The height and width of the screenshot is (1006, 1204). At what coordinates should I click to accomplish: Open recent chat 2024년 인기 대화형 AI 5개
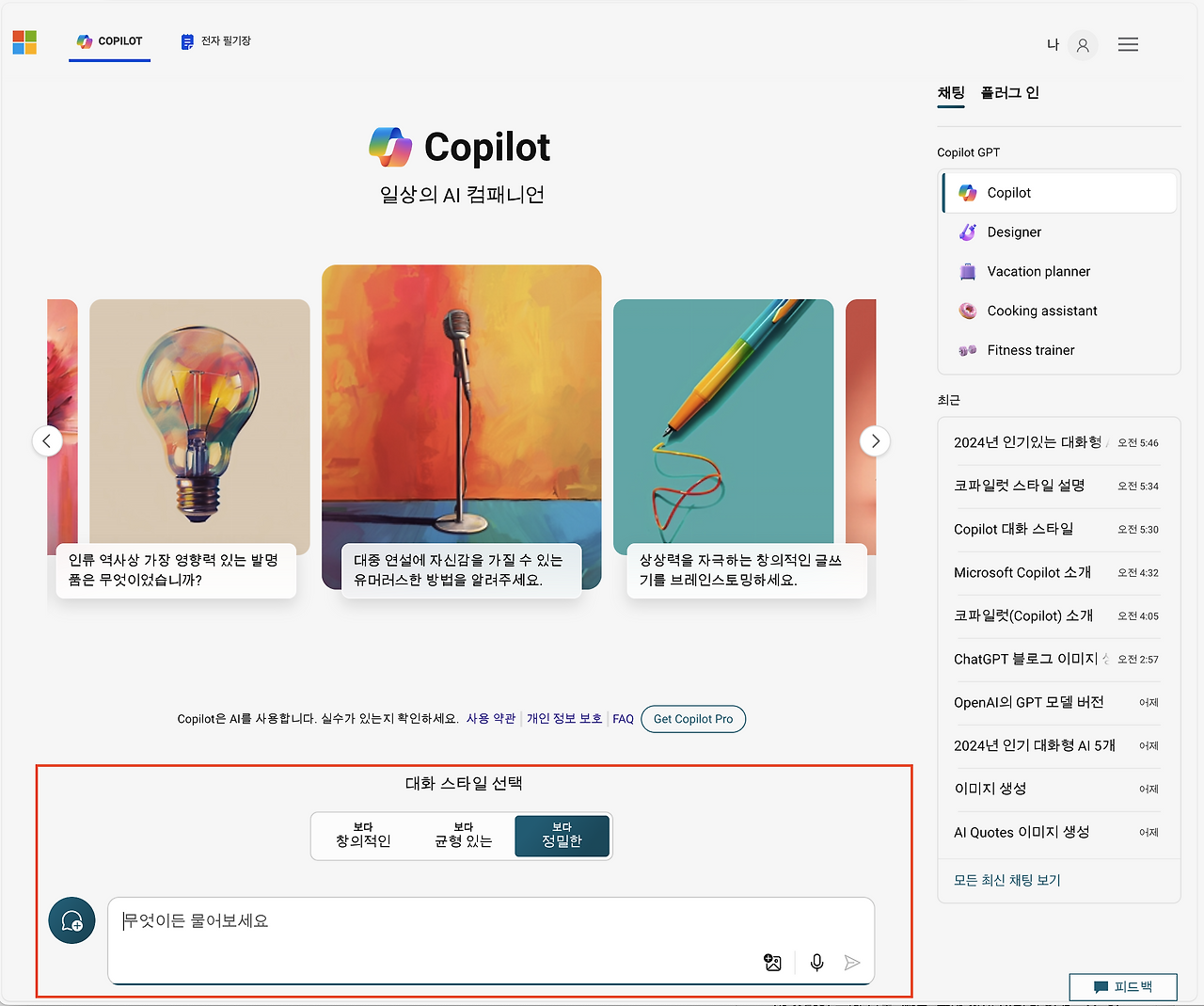click(1055, 745)
